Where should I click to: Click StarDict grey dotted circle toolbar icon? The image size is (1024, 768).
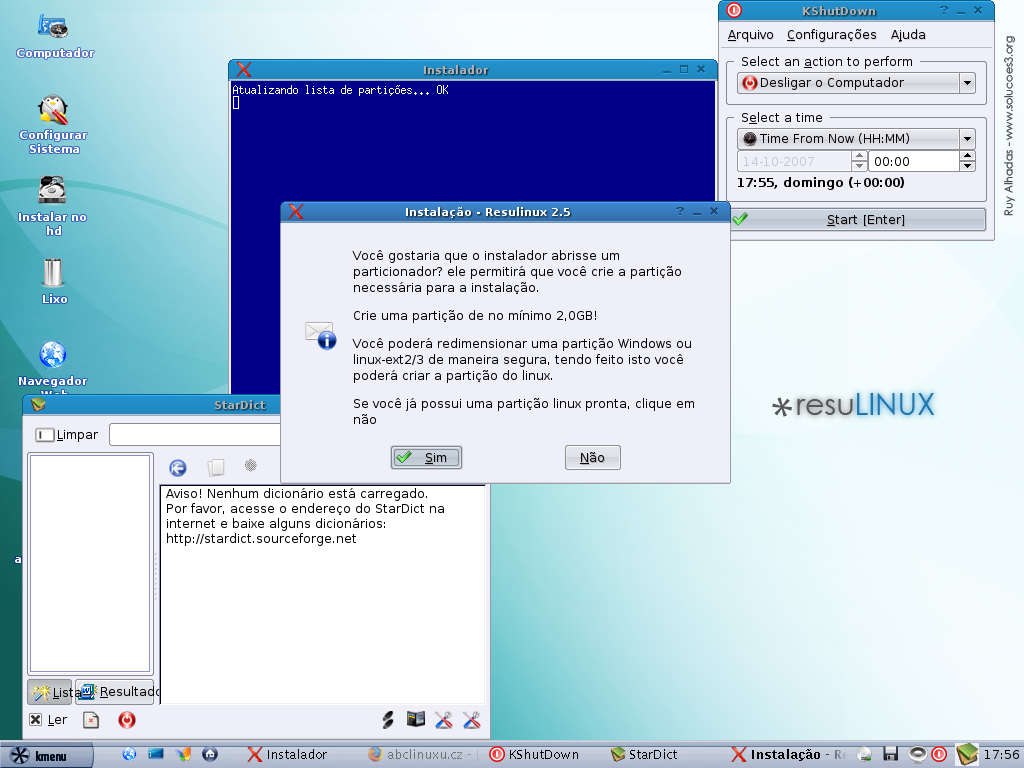coord(251,465)
